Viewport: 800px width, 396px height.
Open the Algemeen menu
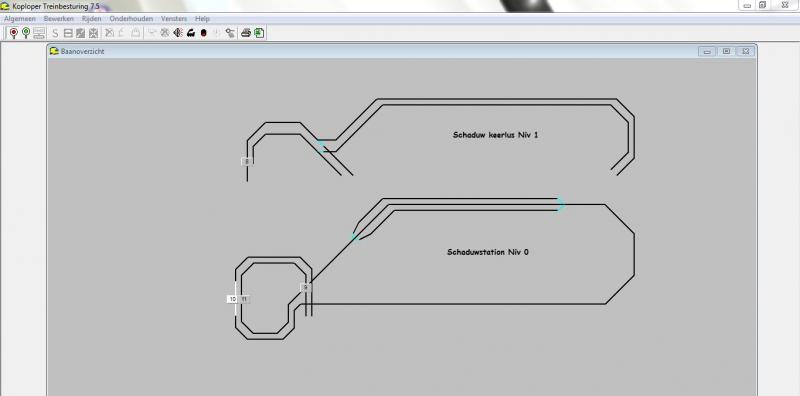coord(20,19)
